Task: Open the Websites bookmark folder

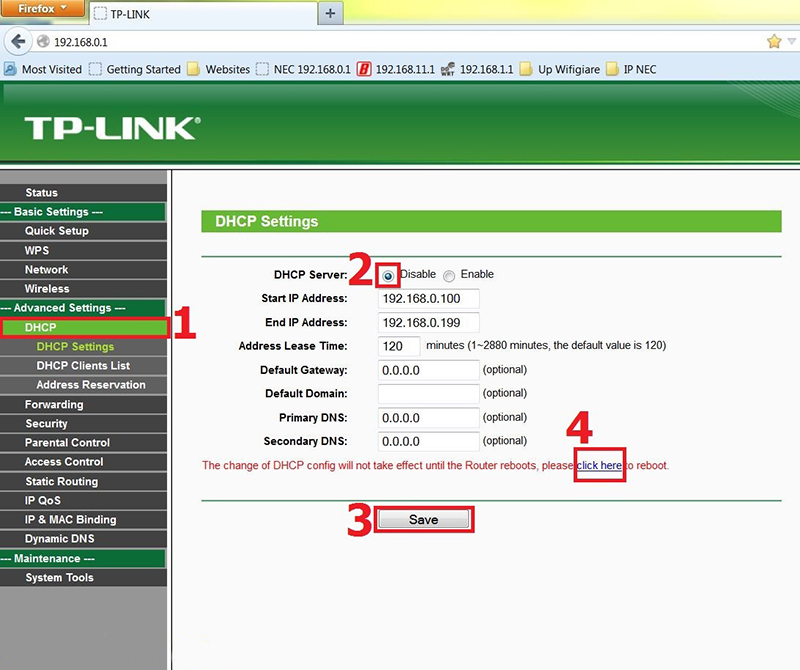Action: pos(218,69)
